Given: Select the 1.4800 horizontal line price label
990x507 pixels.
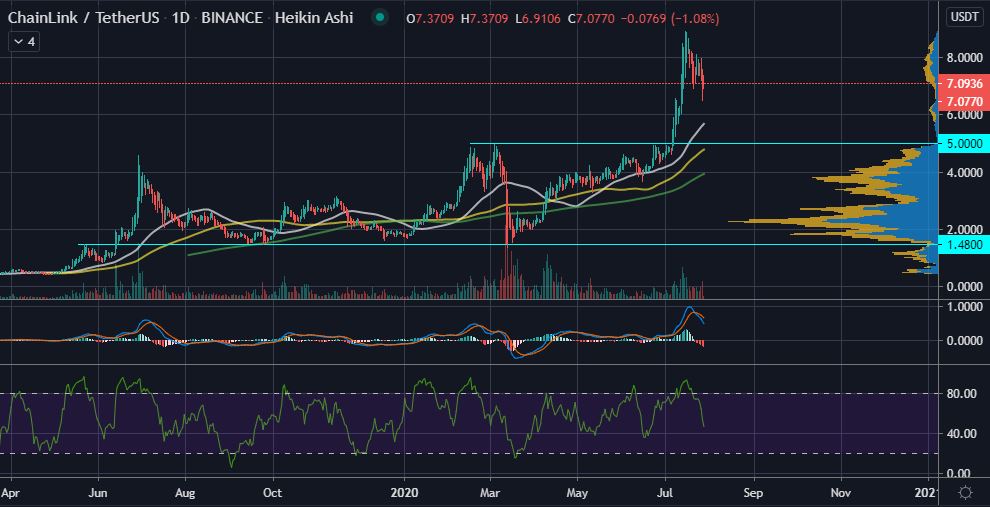Looking at the screenshot, I should [x=963, y=244].
